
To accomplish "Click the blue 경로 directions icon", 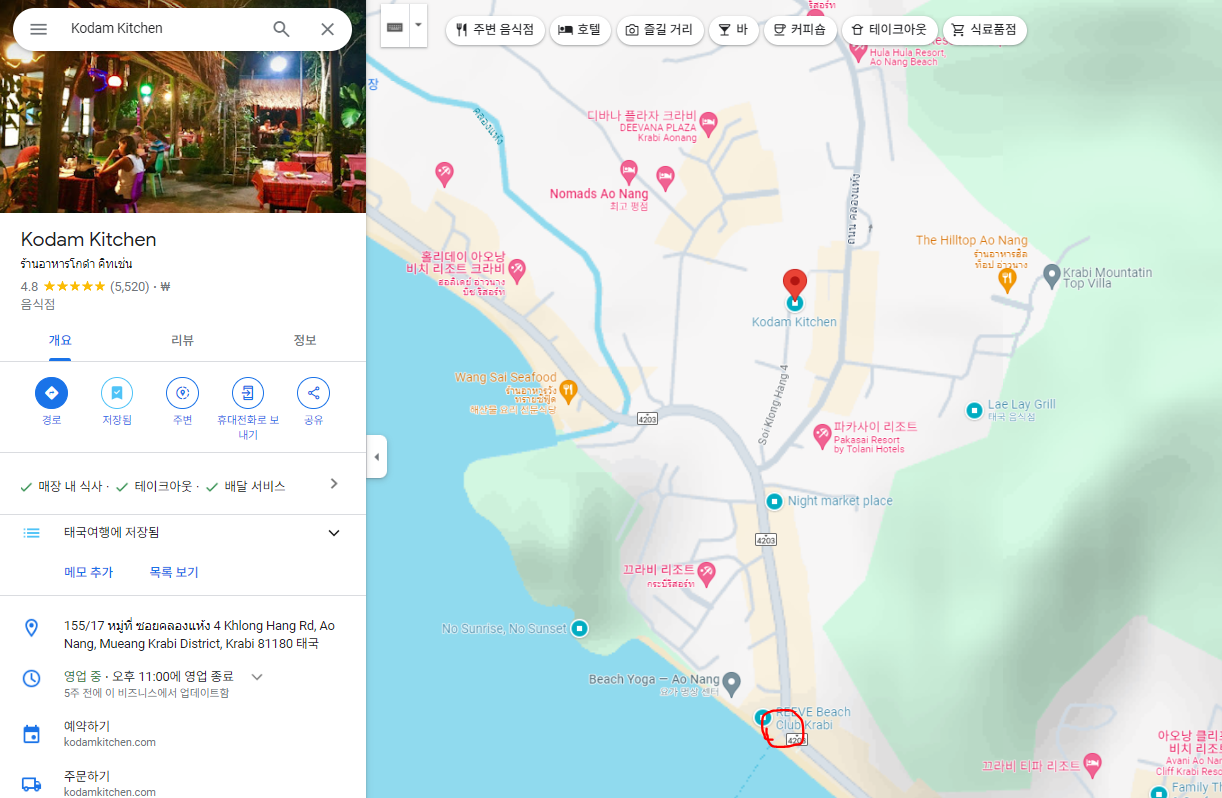I will tap(51, 393).
